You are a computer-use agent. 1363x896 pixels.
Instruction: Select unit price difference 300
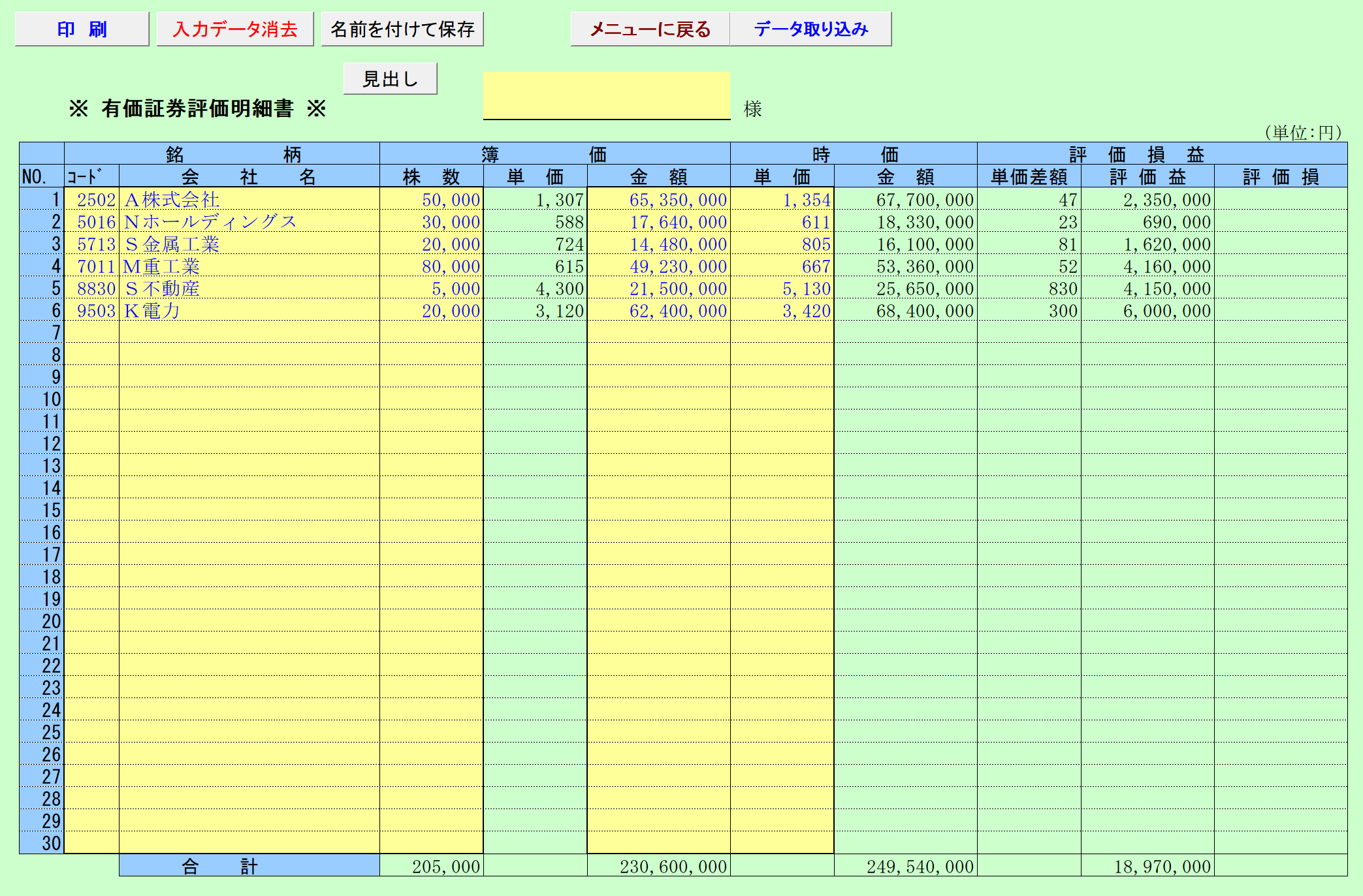click(x=1029, y=310)
